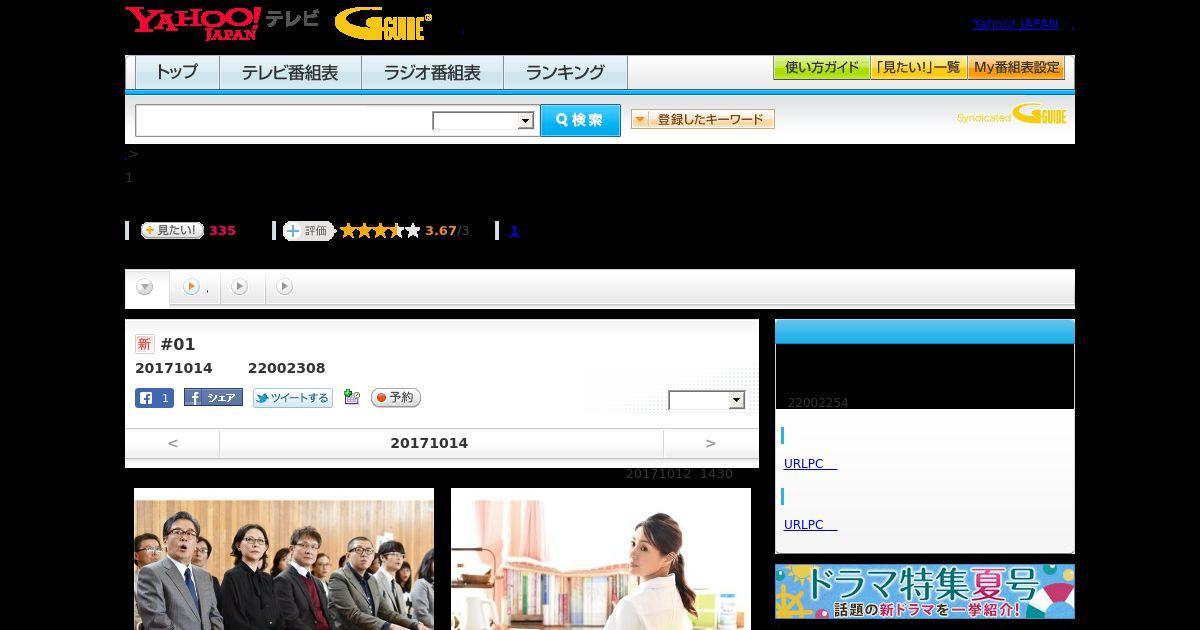Focus the keyword search input field
1200x630 pixels.
pyautogui.click(x=284, y=120)
